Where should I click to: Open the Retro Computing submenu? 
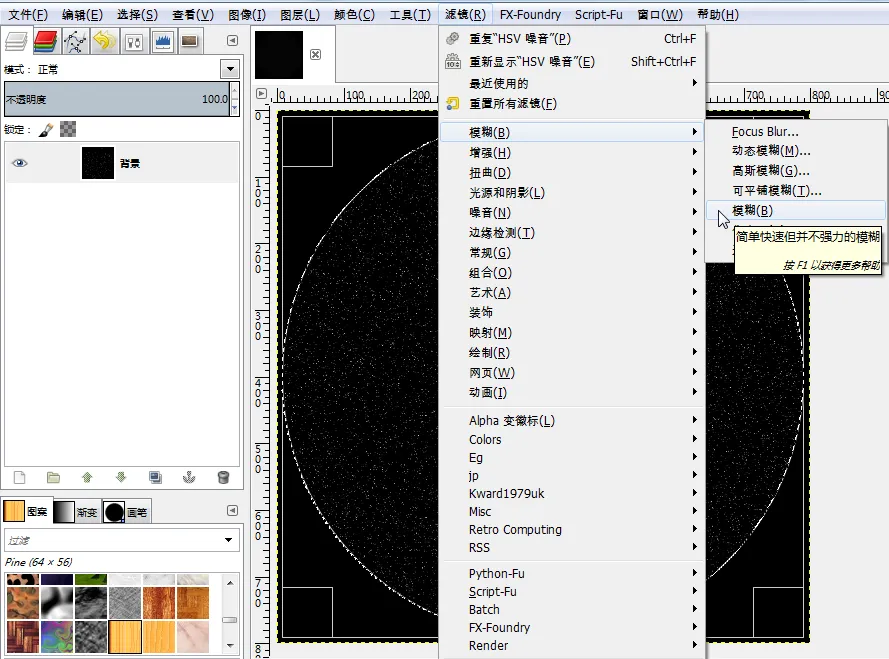572,529
